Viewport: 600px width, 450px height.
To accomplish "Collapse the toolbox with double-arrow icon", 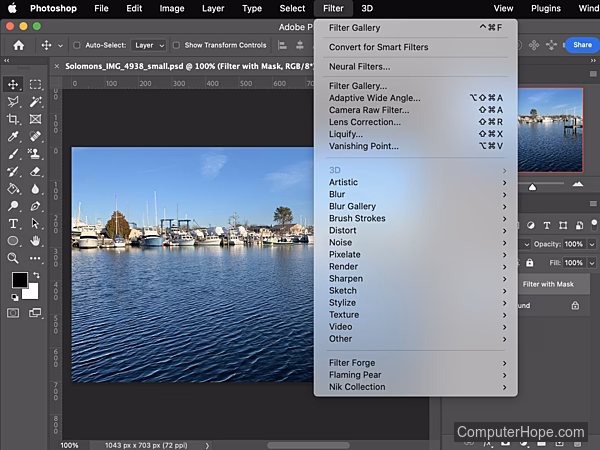I will [x=7, y=60].
